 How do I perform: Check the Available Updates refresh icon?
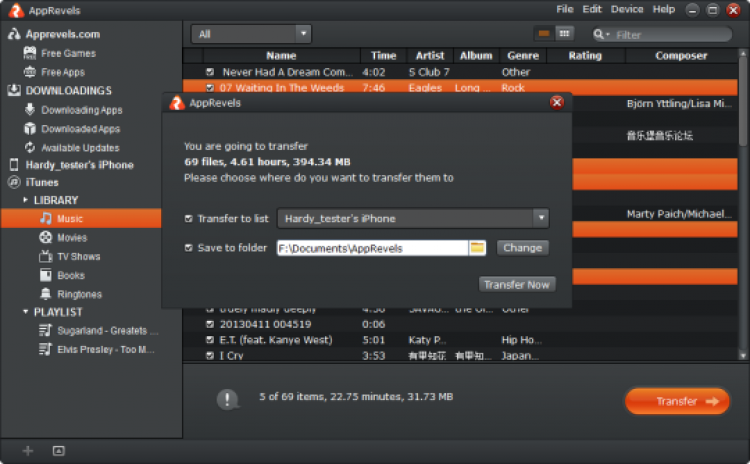pos(30,147)
